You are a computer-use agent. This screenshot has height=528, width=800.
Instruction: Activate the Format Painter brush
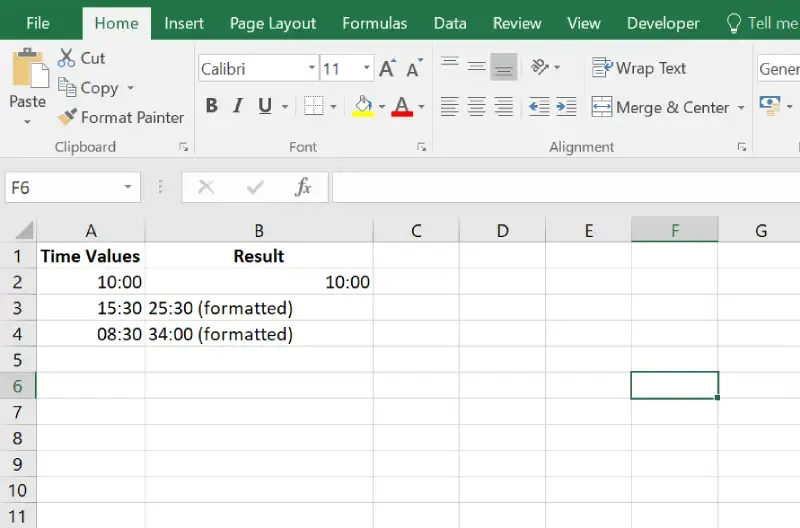[x=121, y=117]
